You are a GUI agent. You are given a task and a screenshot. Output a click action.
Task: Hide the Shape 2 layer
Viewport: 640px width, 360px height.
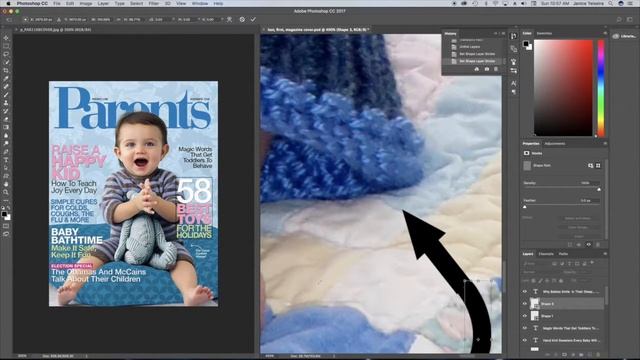tap(525, 304)
